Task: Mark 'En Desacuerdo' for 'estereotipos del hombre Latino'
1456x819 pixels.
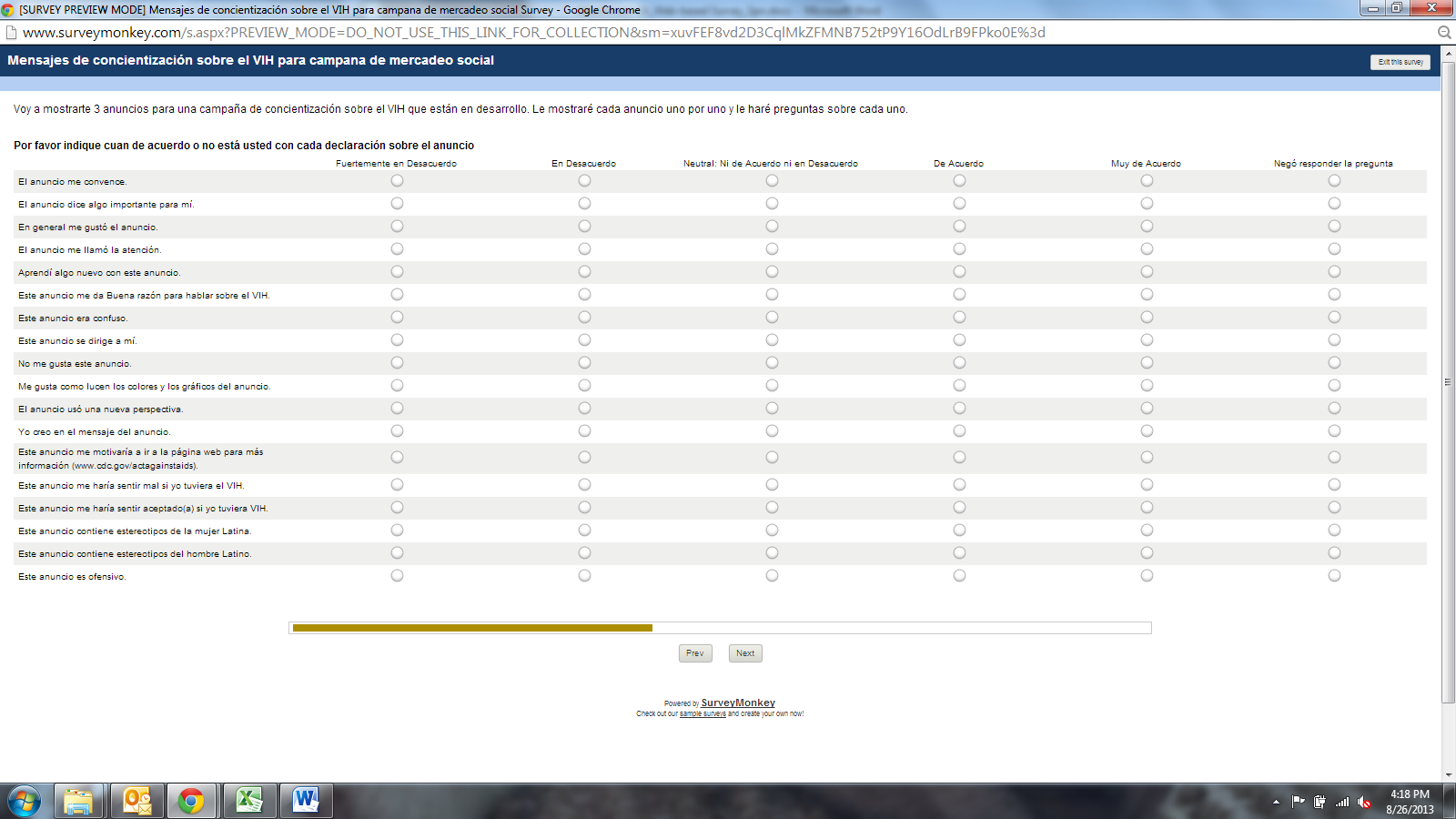Action: click(x=584, y=552)
